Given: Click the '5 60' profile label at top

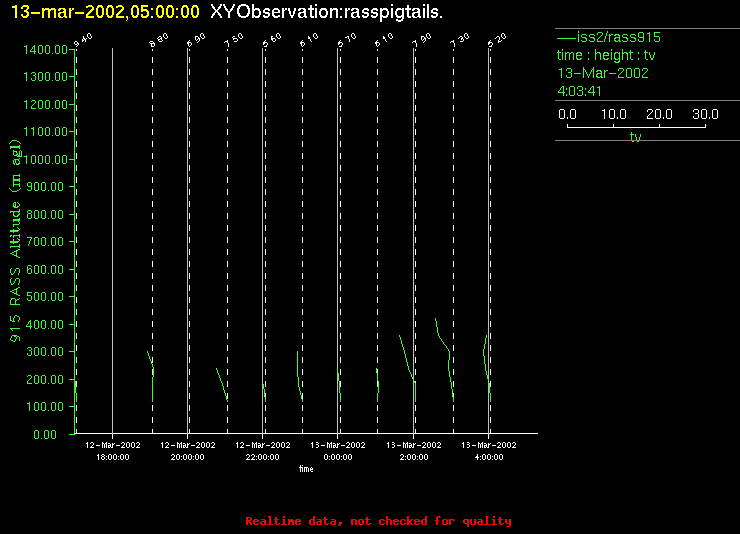Looking at the screenshot, I should tap(271, 41).
